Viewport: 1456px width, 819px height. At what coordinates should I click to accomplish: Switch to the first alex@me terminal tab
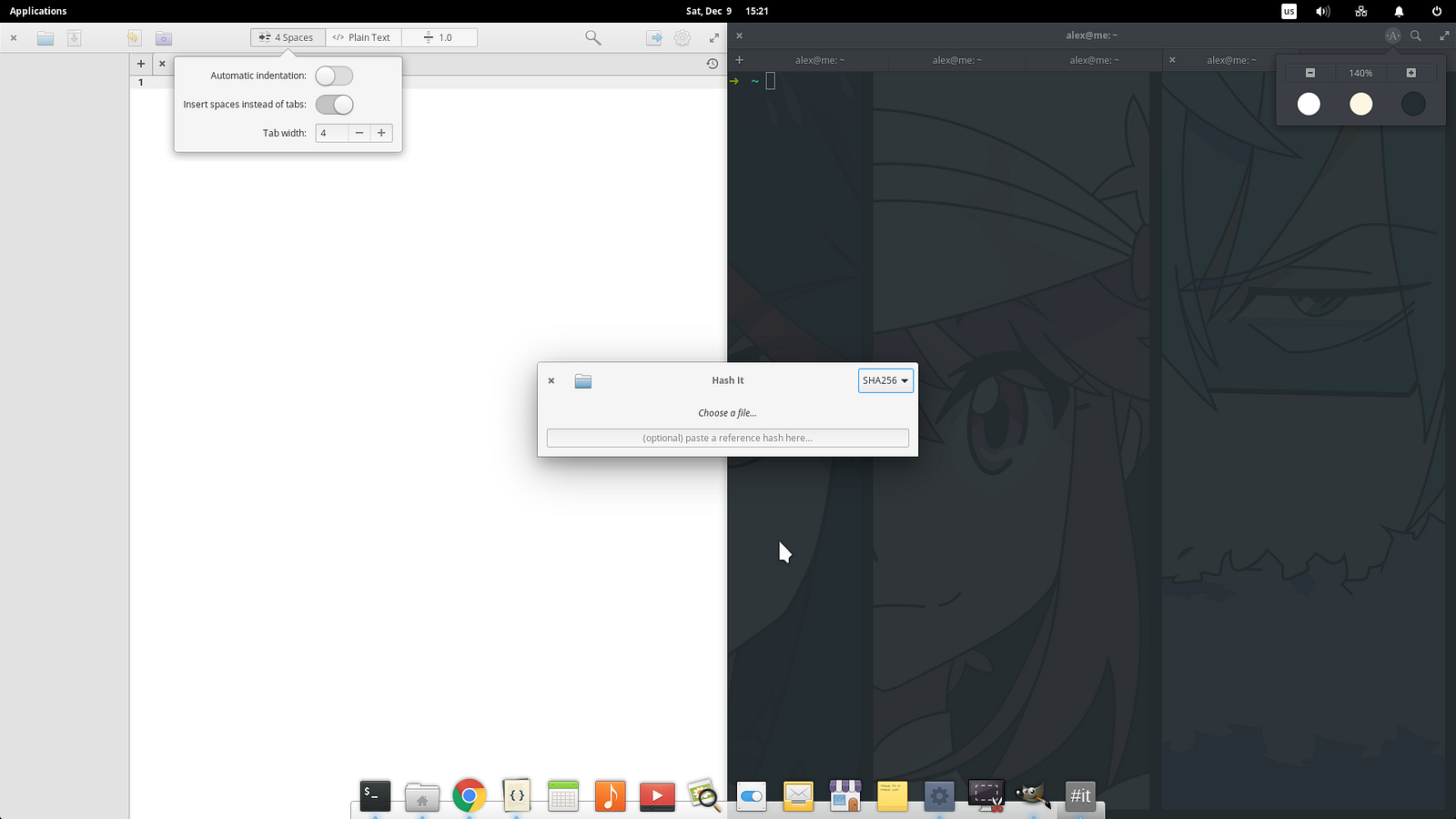point(819,60)
